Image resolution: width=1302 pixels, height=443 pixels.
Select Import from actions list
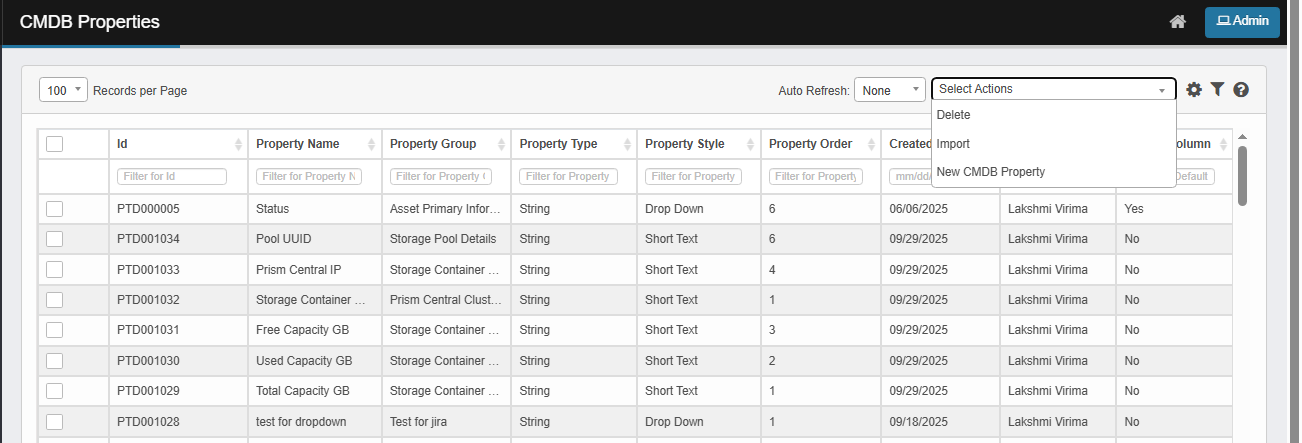point(953,144)
